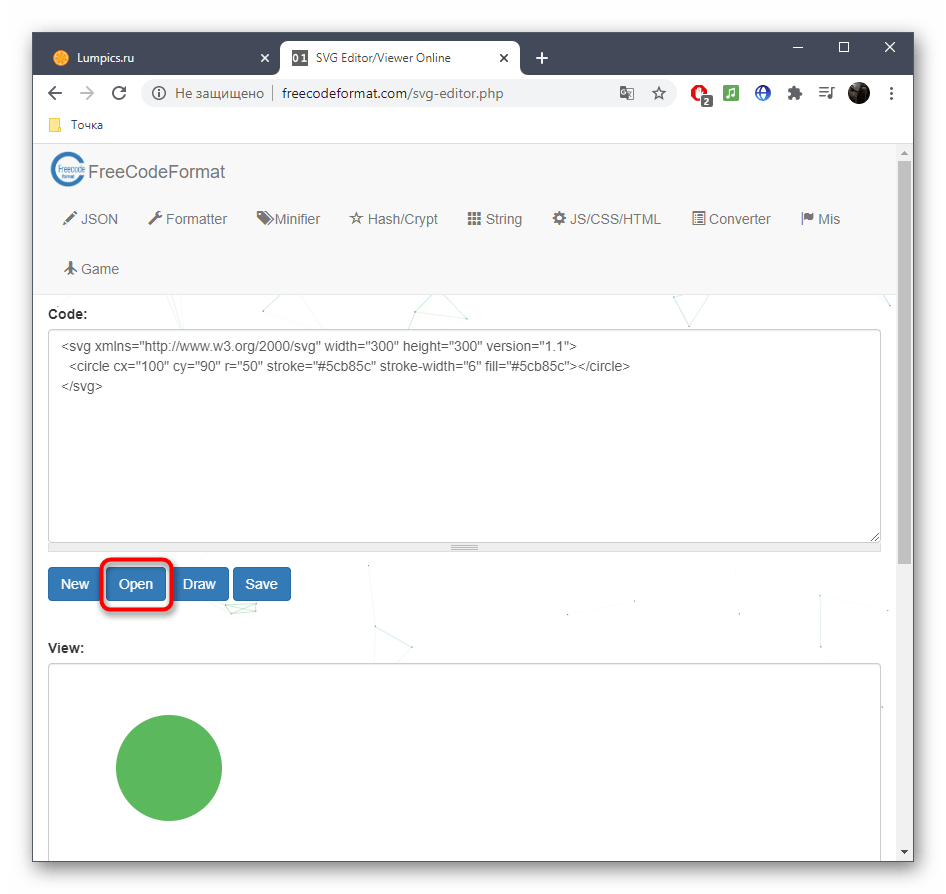The height and width of the screenshot is (894, 946).
Task: Open the JSON menu
Action: point(90,219)
